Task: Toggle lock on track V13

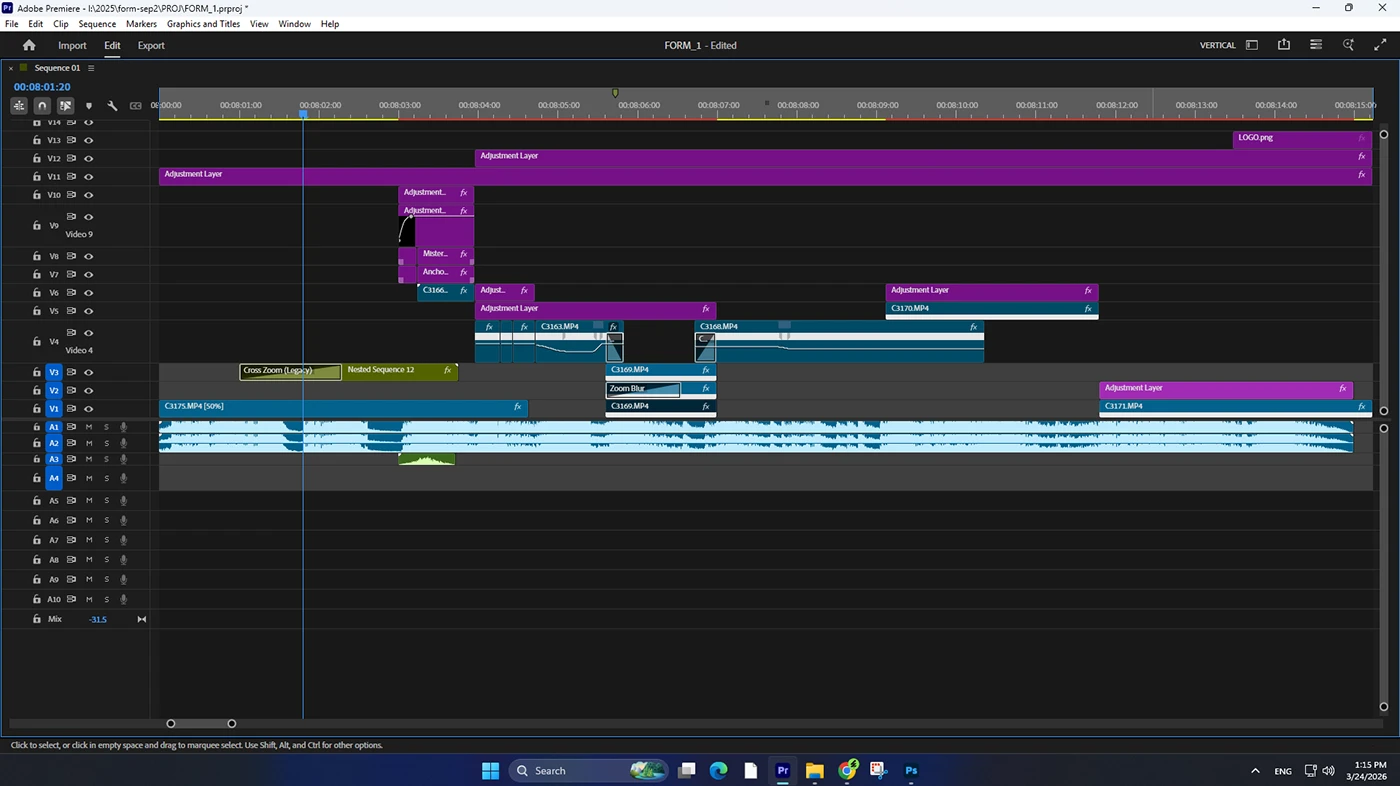Action: (x=37, y=140)
